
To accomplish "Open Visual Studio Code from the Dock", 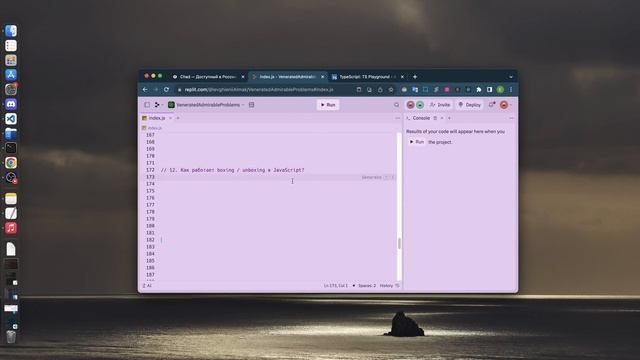I will click(x=11, y=119).
